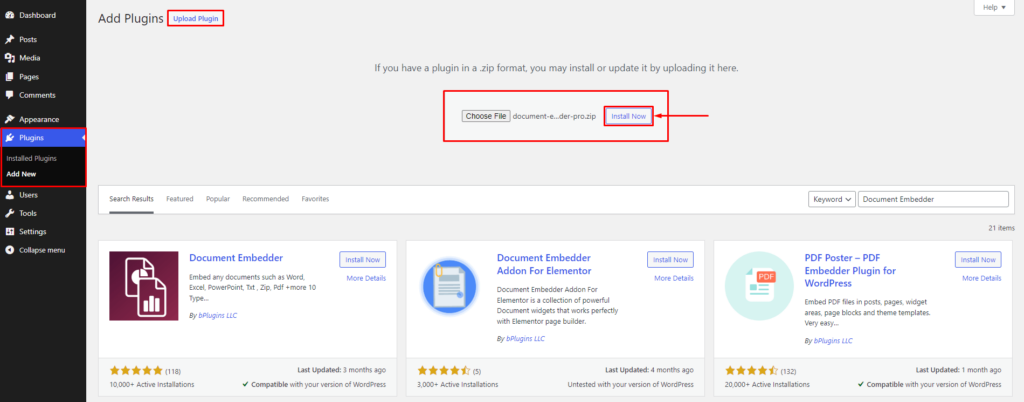Switch to the Search Results tab
The height and width of the screenshot is (402, 1024).
tap(131, 199)
